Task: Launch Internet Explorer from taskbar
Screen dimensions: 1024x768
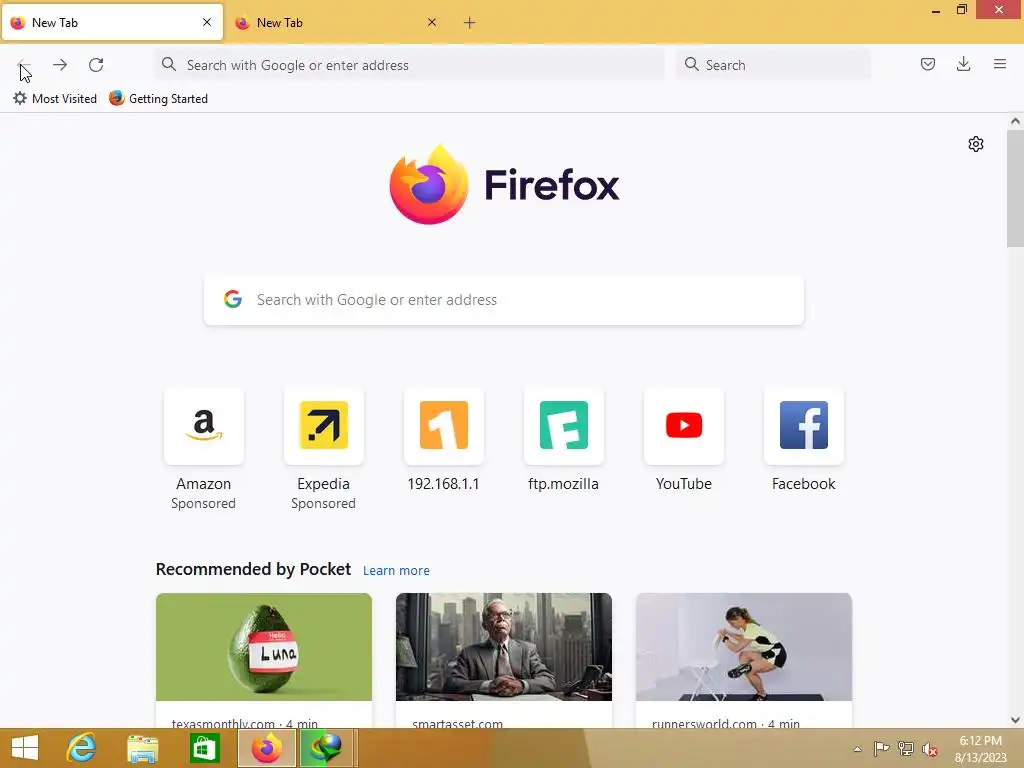Action: (82, 748)
